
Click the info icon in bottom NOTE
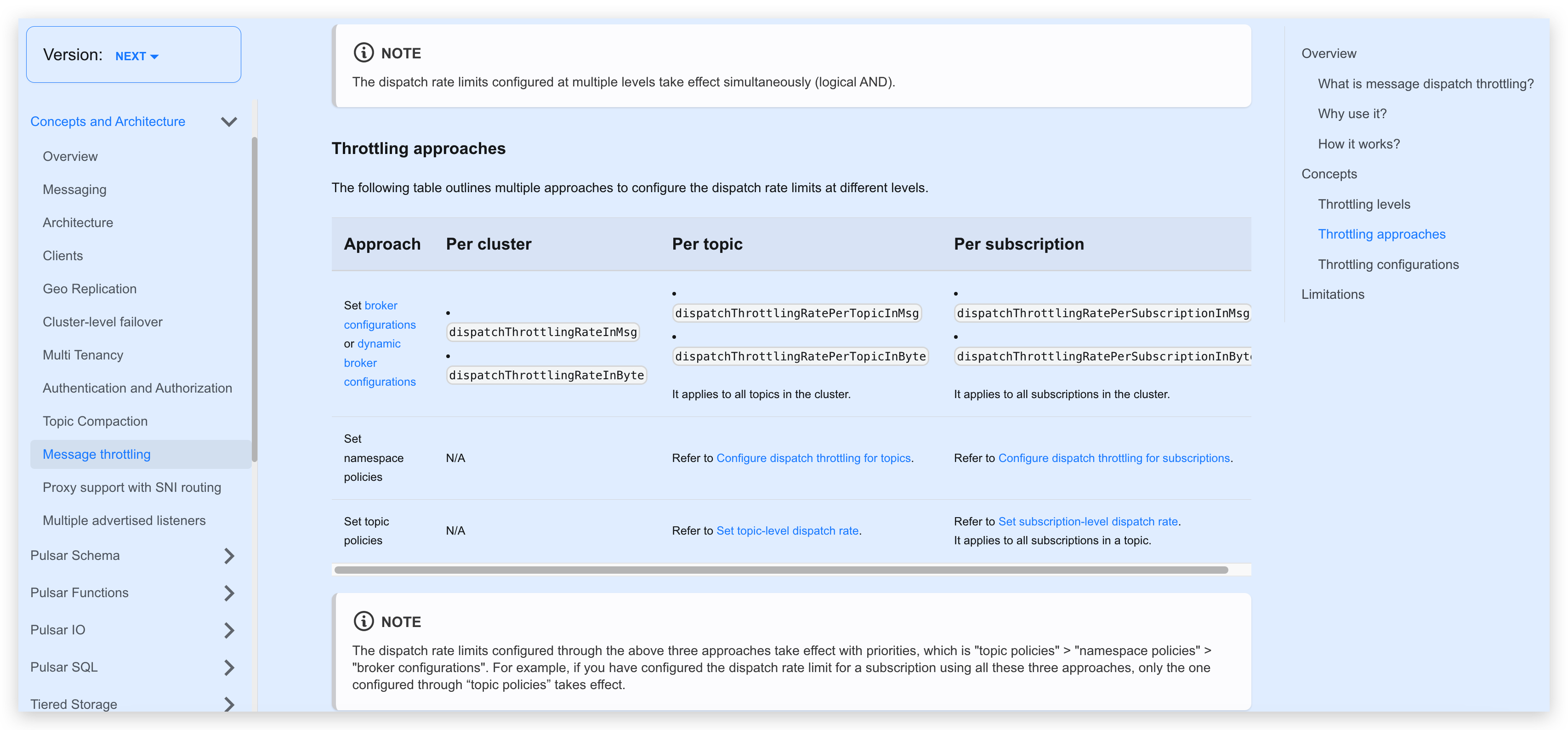[364, 621]
